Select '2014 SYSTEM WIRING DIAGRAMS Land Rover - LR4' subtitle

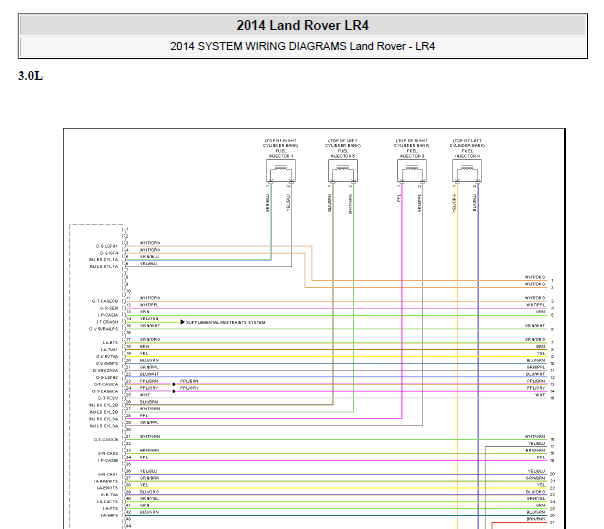pyautogui.click(x=303, y=46)
